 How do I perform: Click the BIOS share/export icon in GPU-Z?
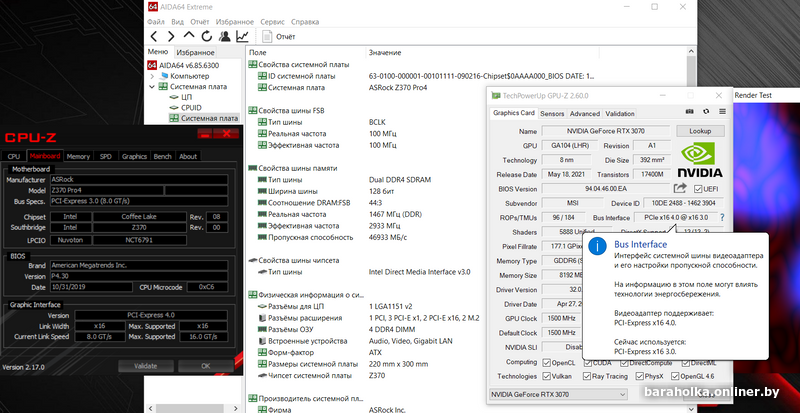tap(680, 188)
